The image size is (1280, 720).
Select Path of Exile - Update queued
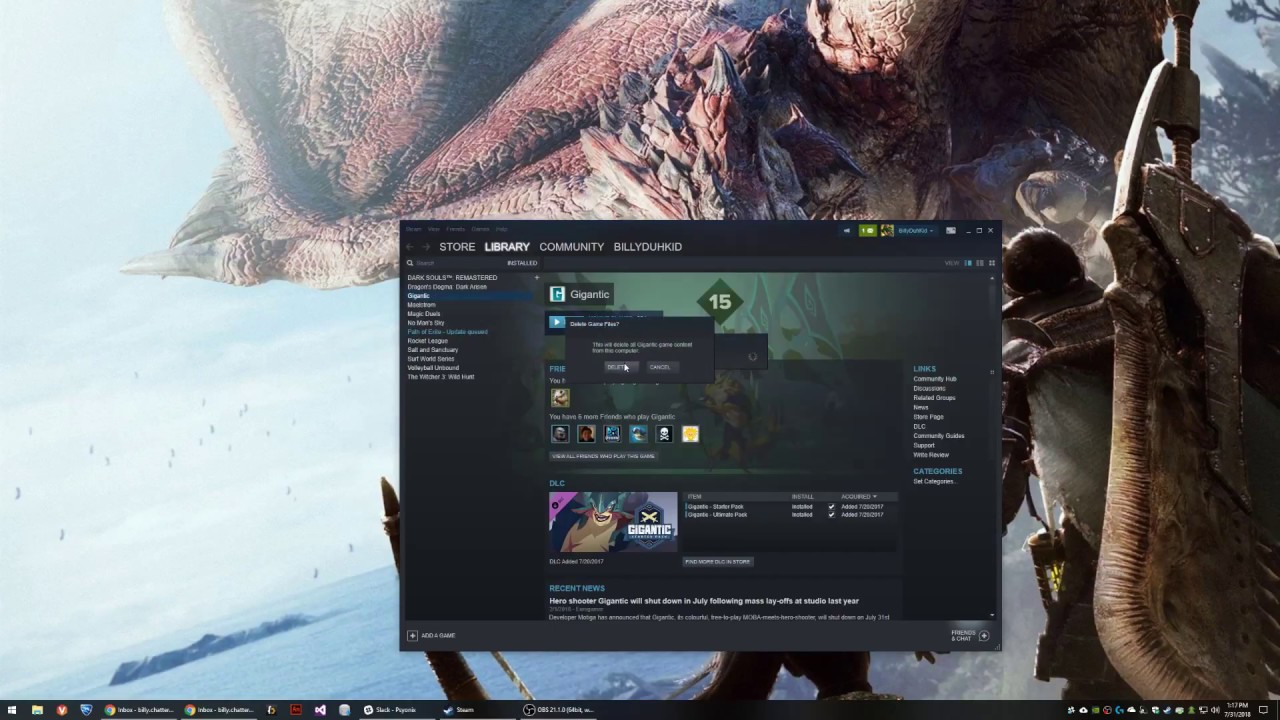click(x=448, y=332)
